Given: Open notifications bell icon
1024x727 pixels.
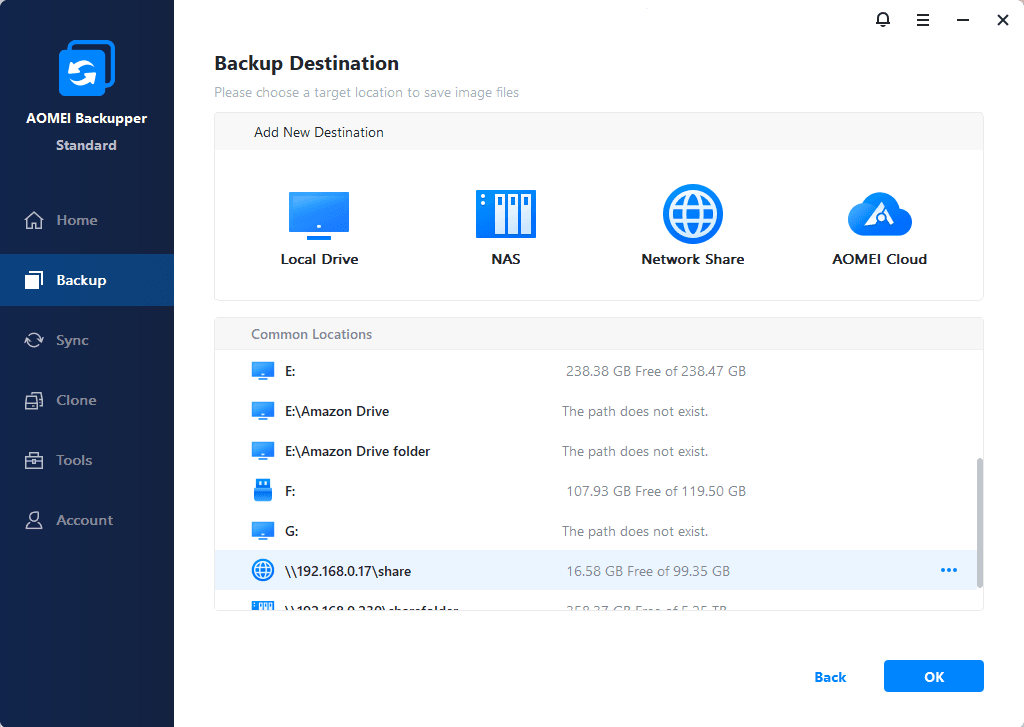Looking at the screenshot, I should [883, 20].
